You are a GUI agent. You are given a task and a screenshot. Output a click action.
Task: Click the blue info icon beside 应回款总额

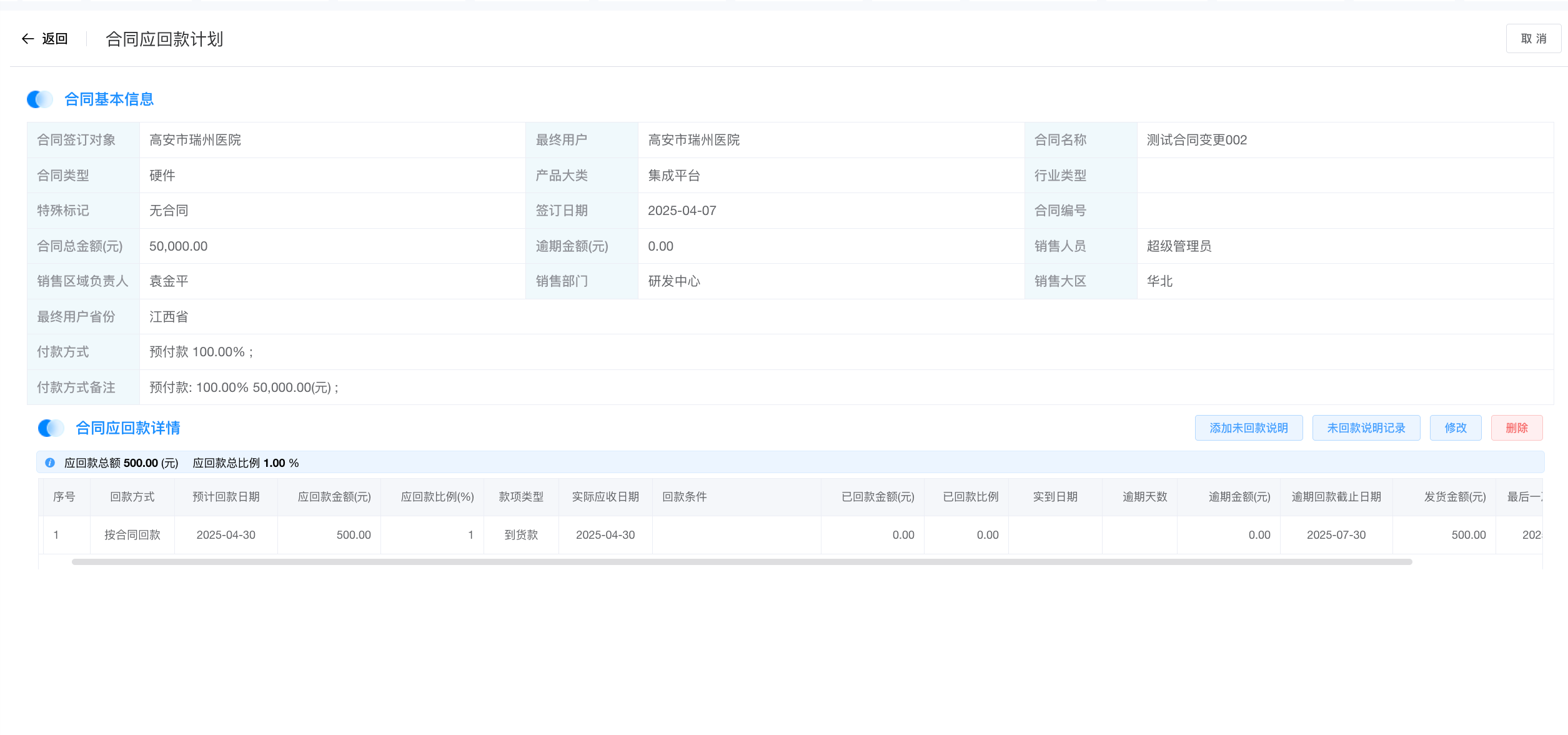[50, 463]
